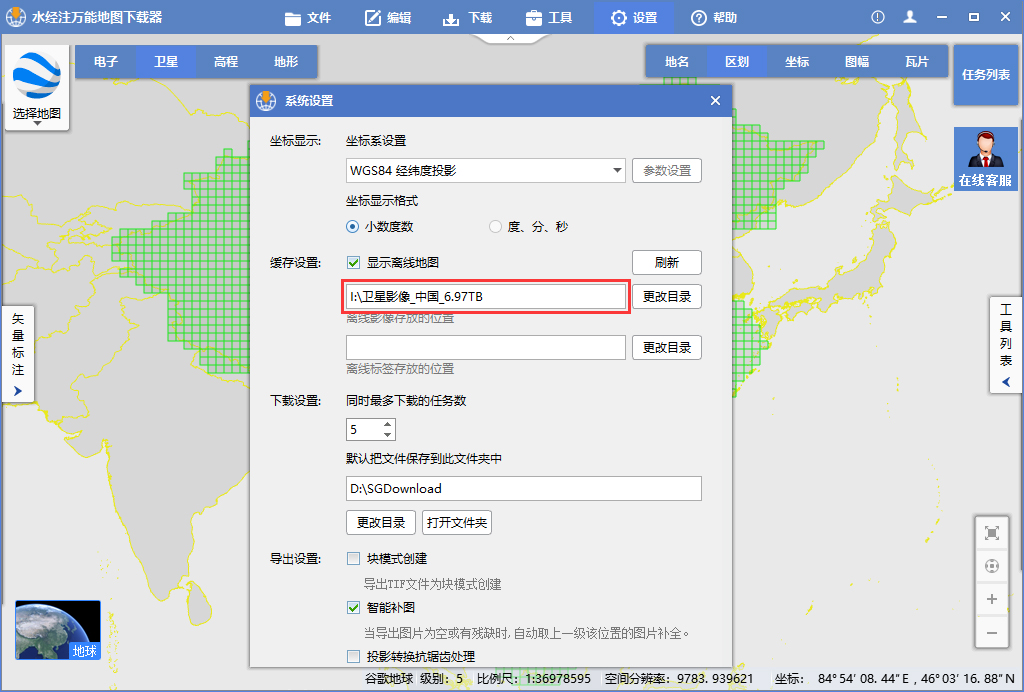Click the 帮助 toolbar icon
1024x692 pixels.
click(714, 16)
